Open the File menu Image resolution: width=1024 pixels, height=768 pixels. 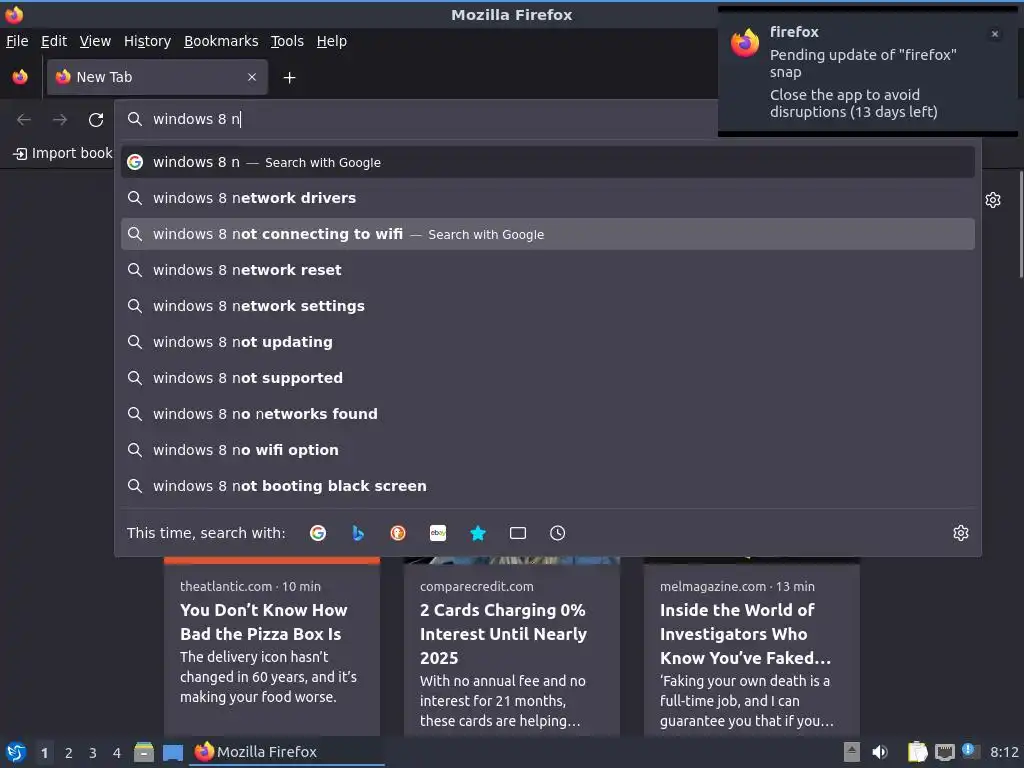[17, 41]
